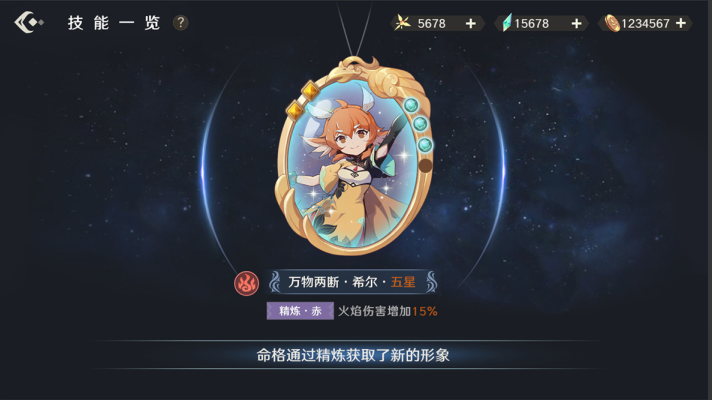Viewport: 712px width, 400px height.
Task: Add coins using plus next to 1234567
Action: pyautogui.click(x=681, y=23)
